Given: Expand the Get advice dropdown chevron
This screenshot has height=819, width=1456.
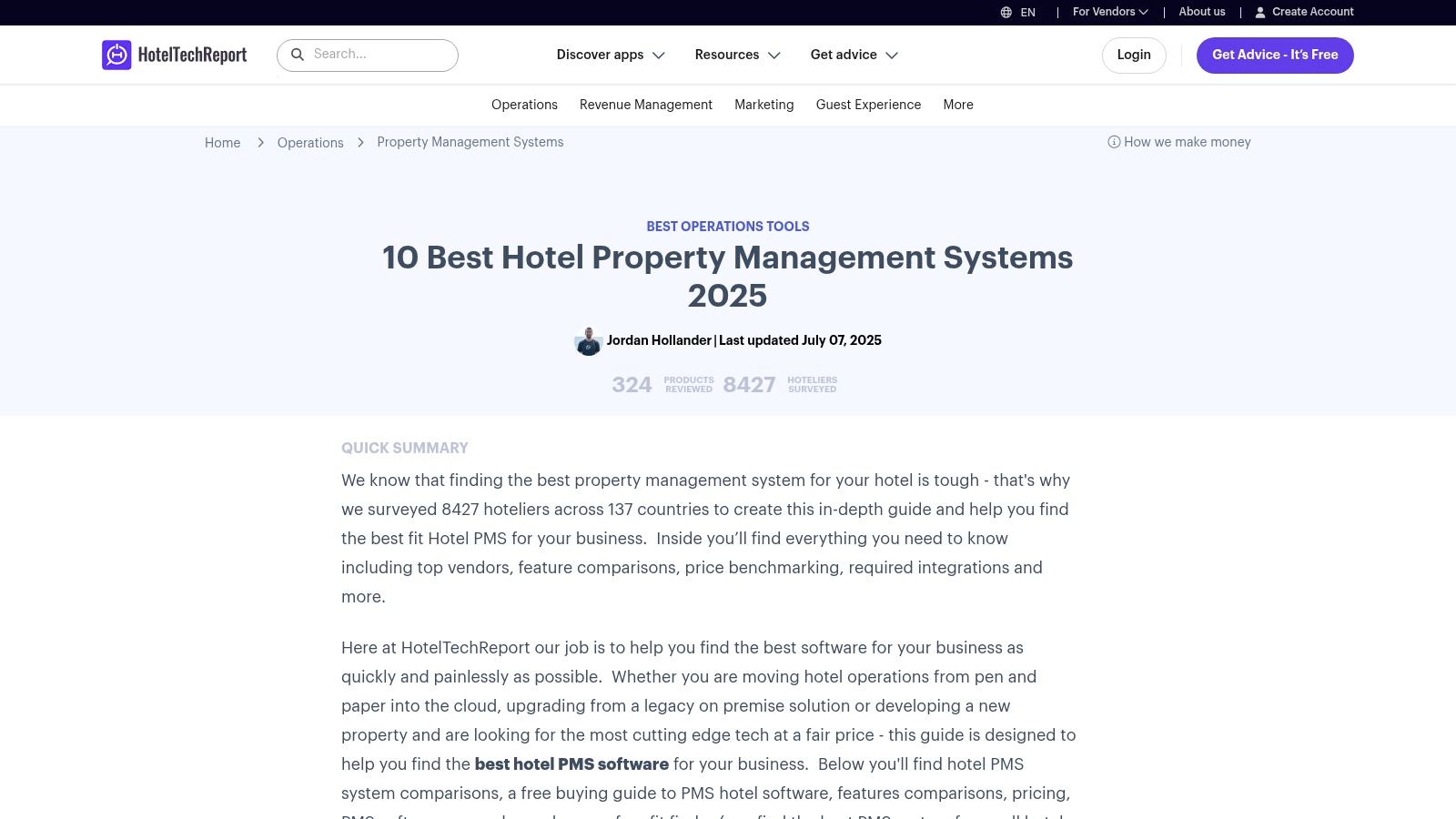Looking at the screenshot, I should click(x=892, y=56).
